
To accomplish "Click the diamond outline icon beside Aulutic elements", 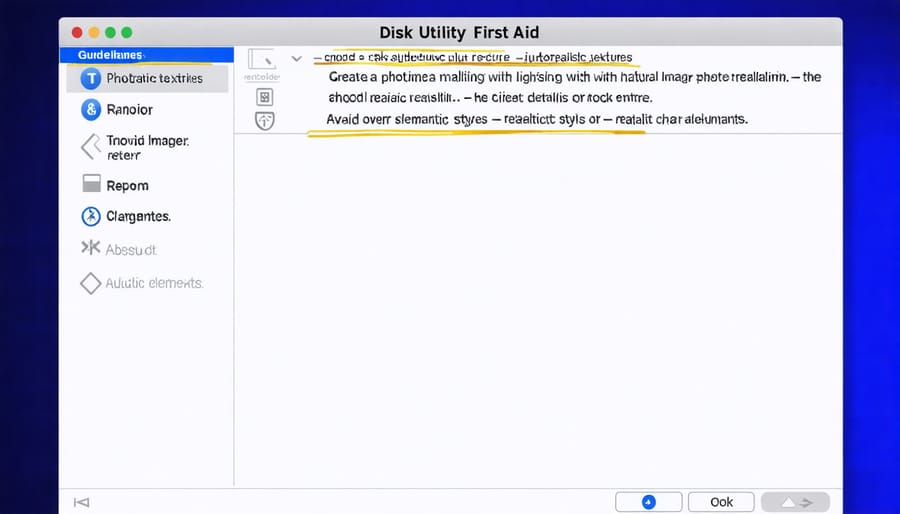I will point(91,283).
